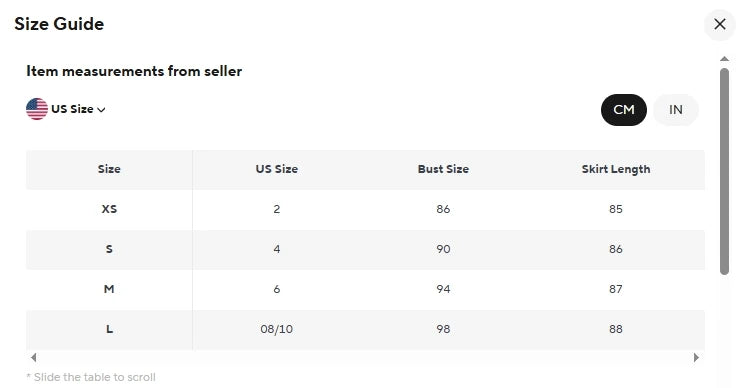Click the table's left scroll arrow
743x388 pixels.
pyautogui.click(x=33, y=357)
